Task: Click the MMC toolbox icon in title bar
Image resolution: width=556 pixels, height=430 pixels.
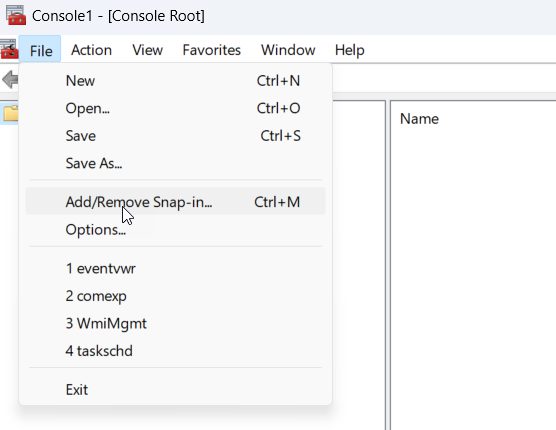Action: pyautogui.click(x=16, y=16)
